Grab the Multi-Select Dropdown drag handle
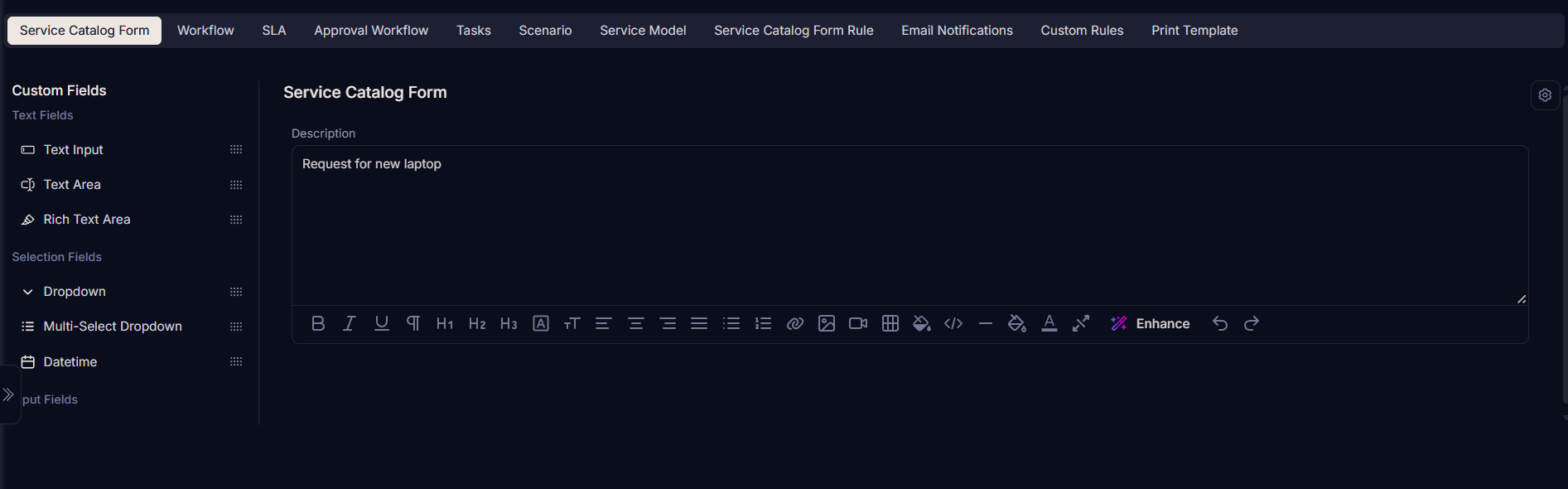This screenshot has width=1568, height=489. (x=236, y=327)
